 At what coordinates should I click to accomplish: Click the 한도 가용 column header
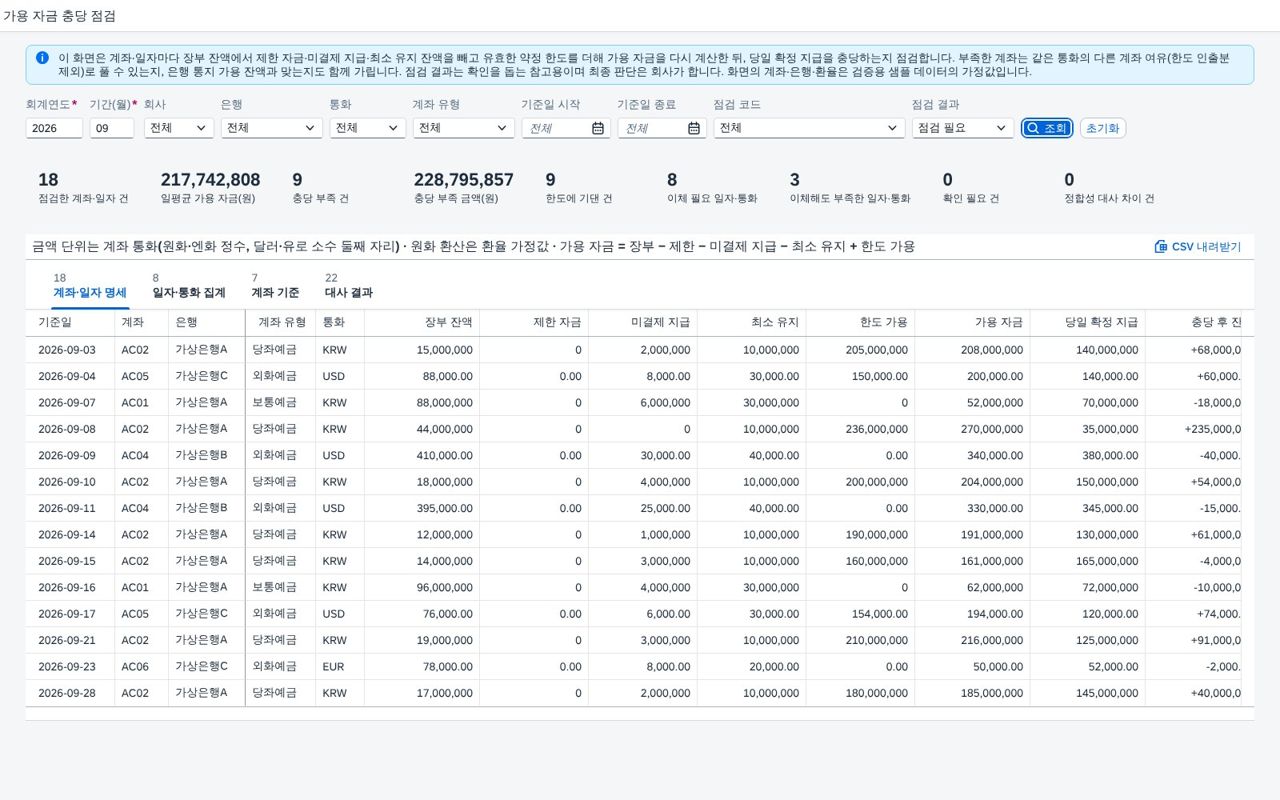[860, 322]
